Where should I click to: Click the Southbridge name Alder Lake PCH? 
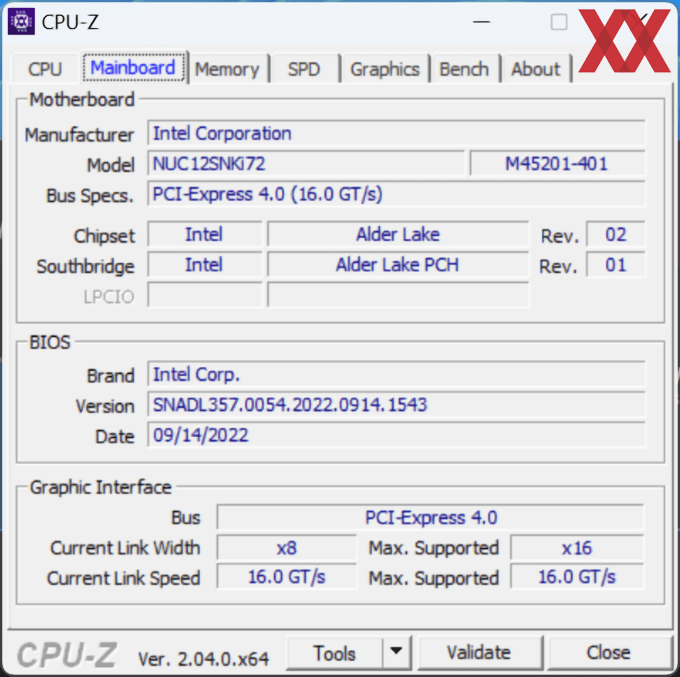[x=398, y=265]
